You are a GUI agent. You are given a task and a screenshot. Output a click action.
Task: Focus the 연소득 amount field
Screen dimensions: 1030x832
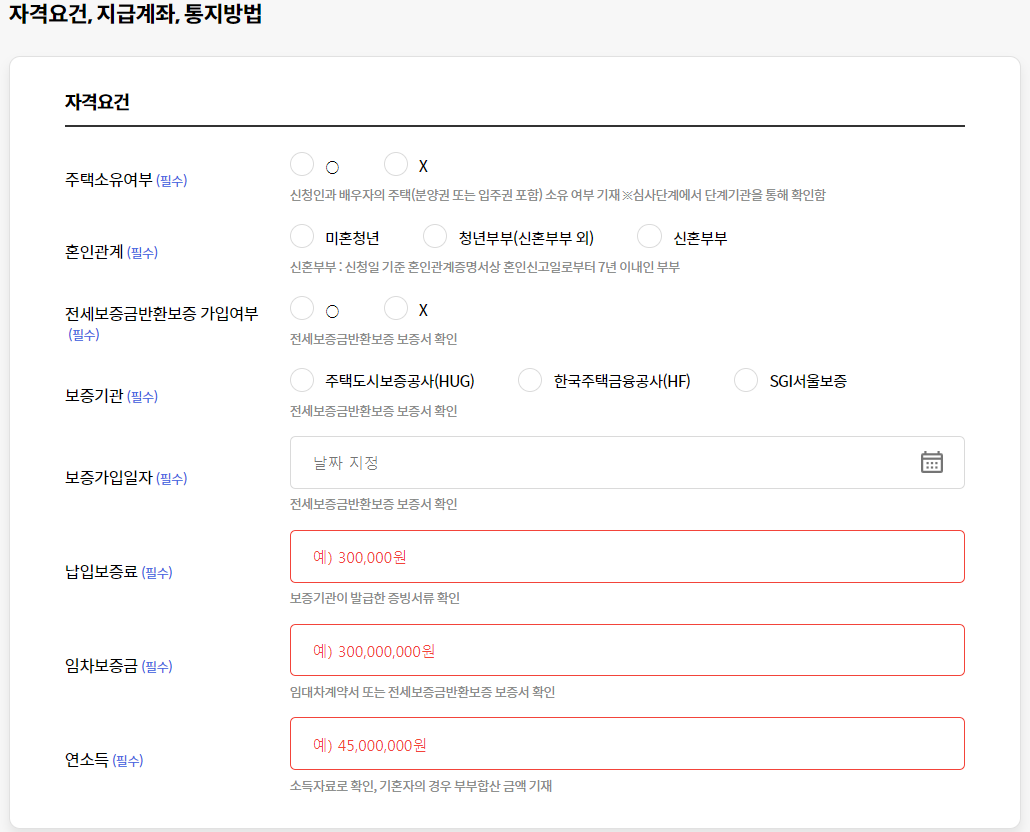(627, 744)
